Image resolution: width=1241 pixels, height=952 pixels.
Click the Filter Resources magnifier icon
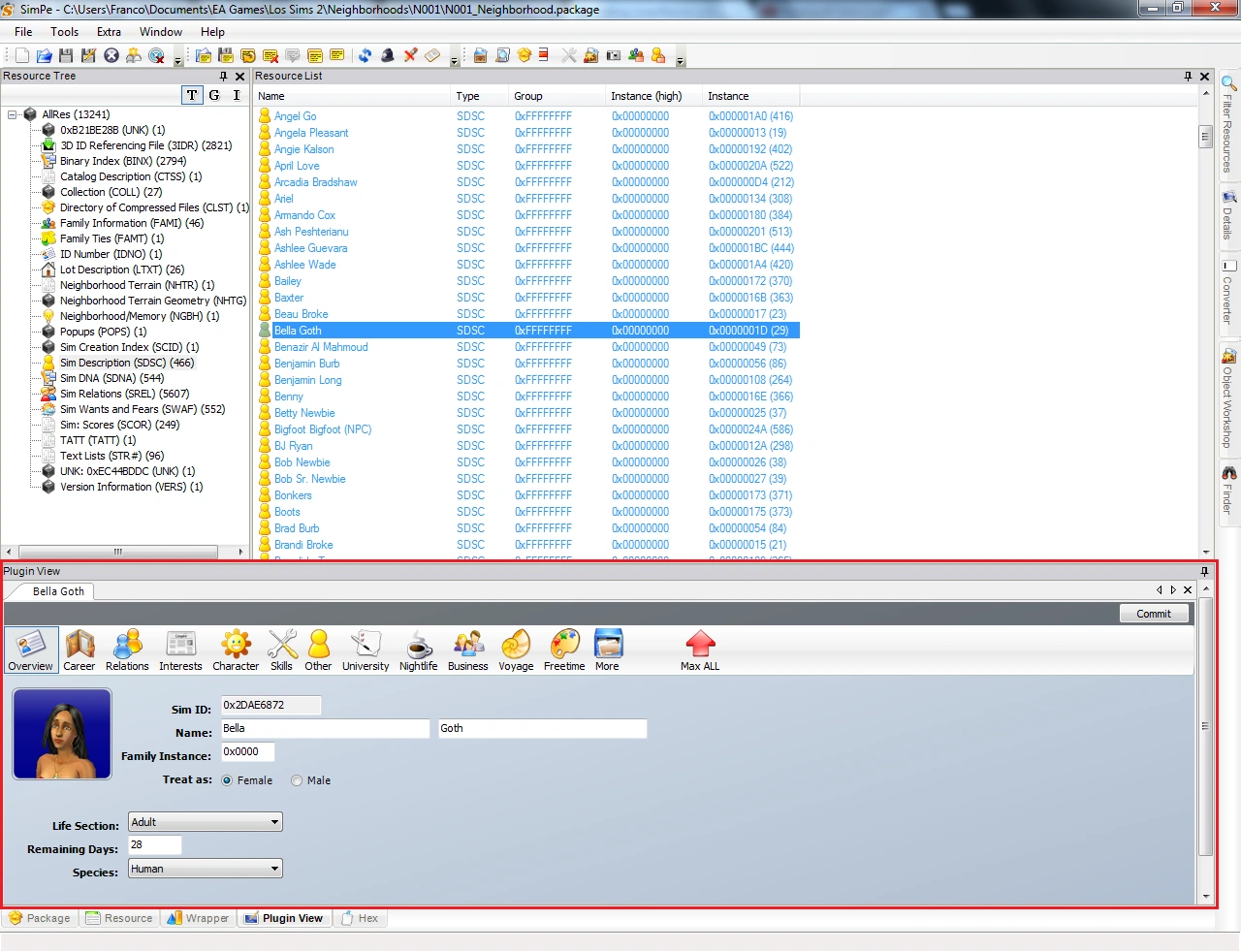(x=1228, y=83)
